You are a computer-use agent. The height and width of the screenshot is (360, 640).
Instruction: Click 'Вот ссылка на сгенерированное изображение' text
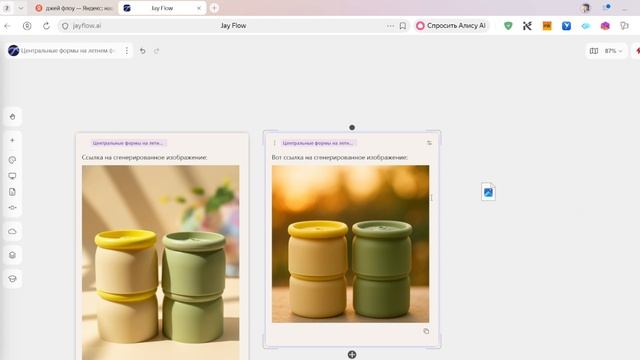pos(340,157)
